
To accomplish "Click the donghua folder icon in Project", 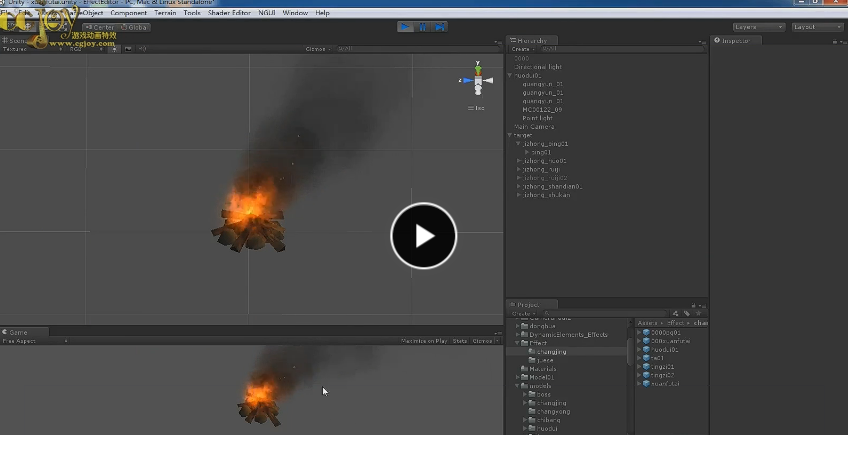I will (524, 326).
